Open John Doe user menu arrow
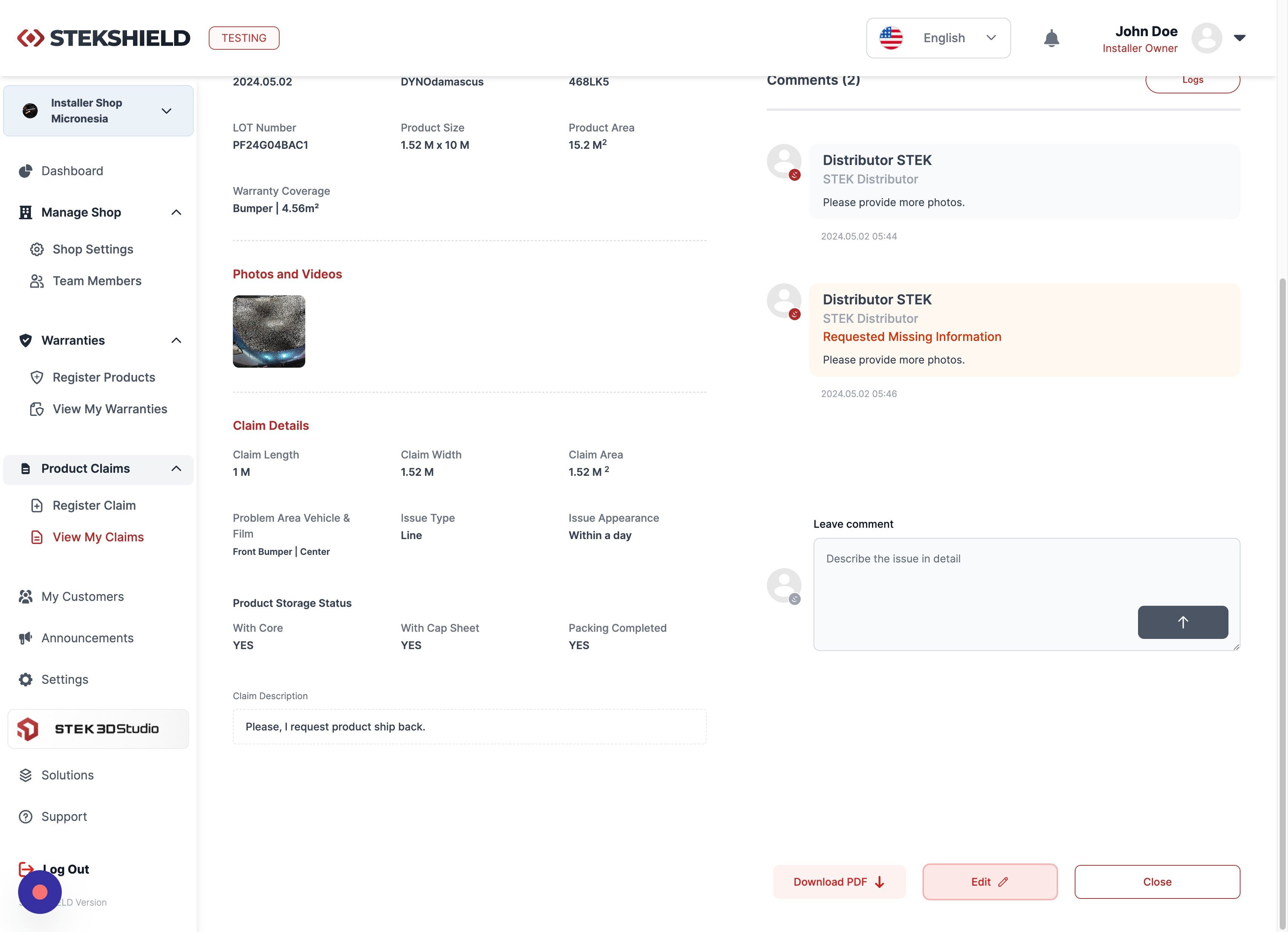Viewport: 1288px width, 932px height. point(1239,38)
